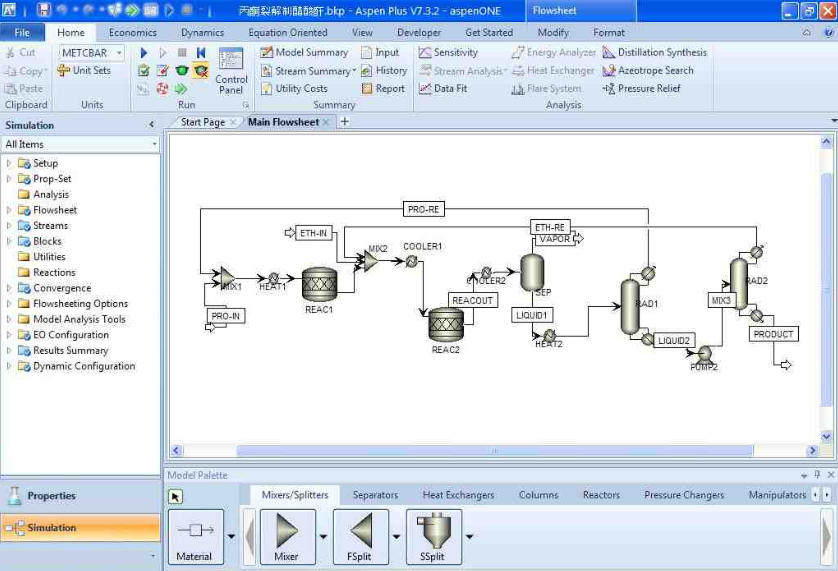Click the horizontal flowsheet scrollbar
The width and height of the screenshot is (838, 571).
[494, 451]
